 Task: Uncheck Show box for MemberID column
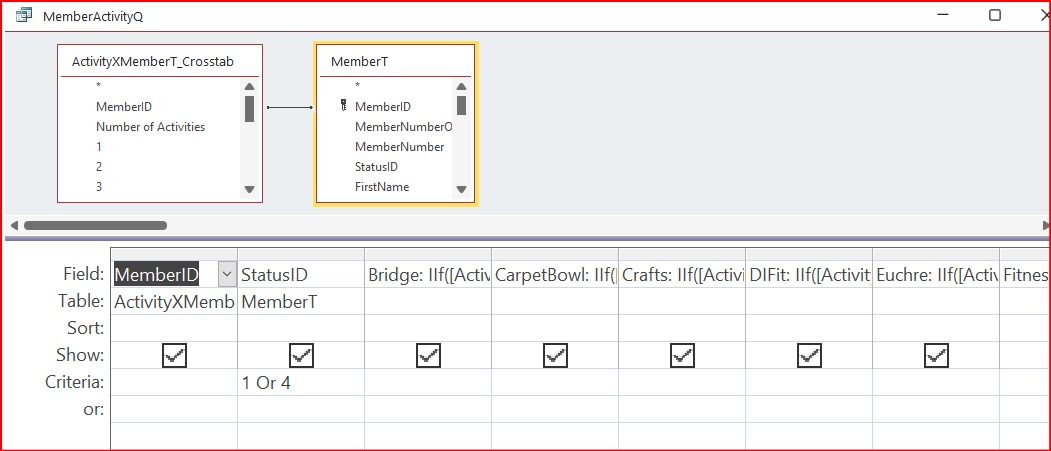tap(174, 355)
